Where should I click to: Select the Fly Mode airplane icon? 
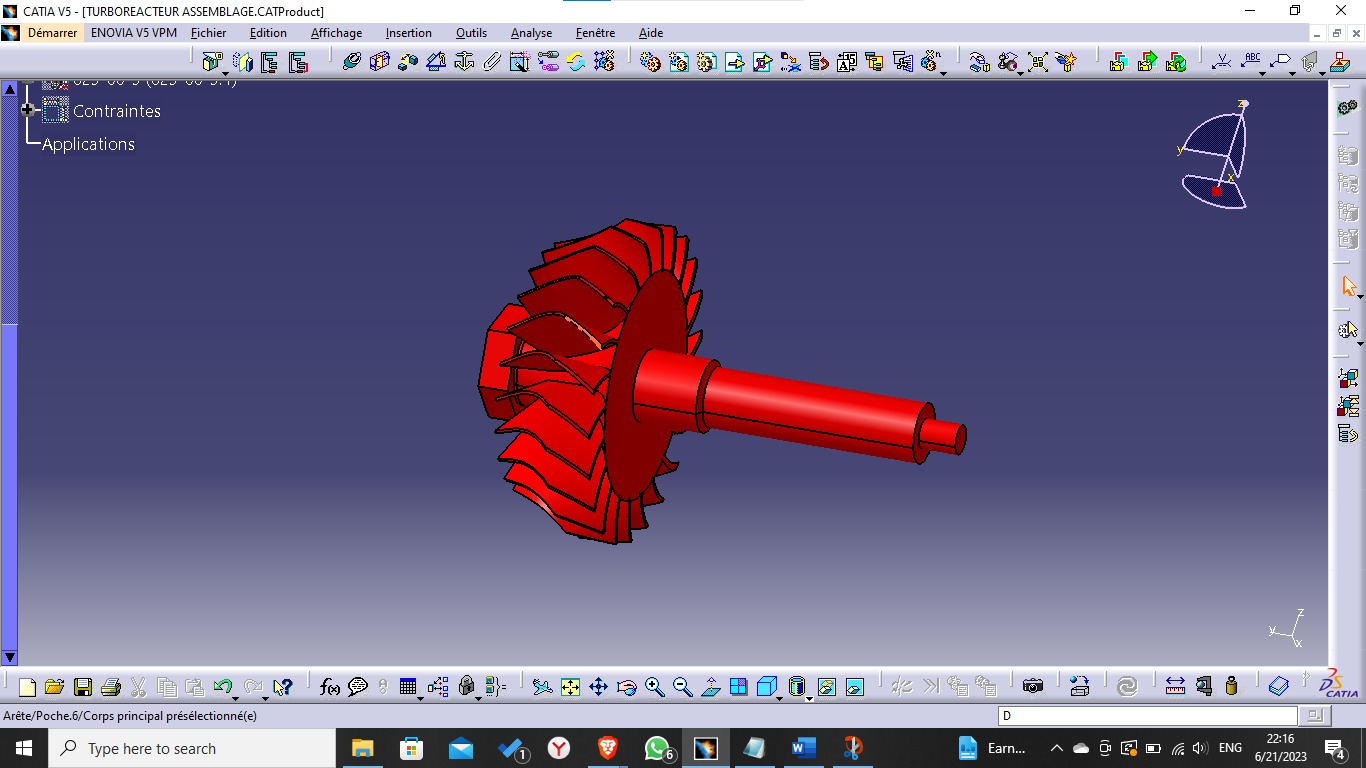click(x=542, y=687)
